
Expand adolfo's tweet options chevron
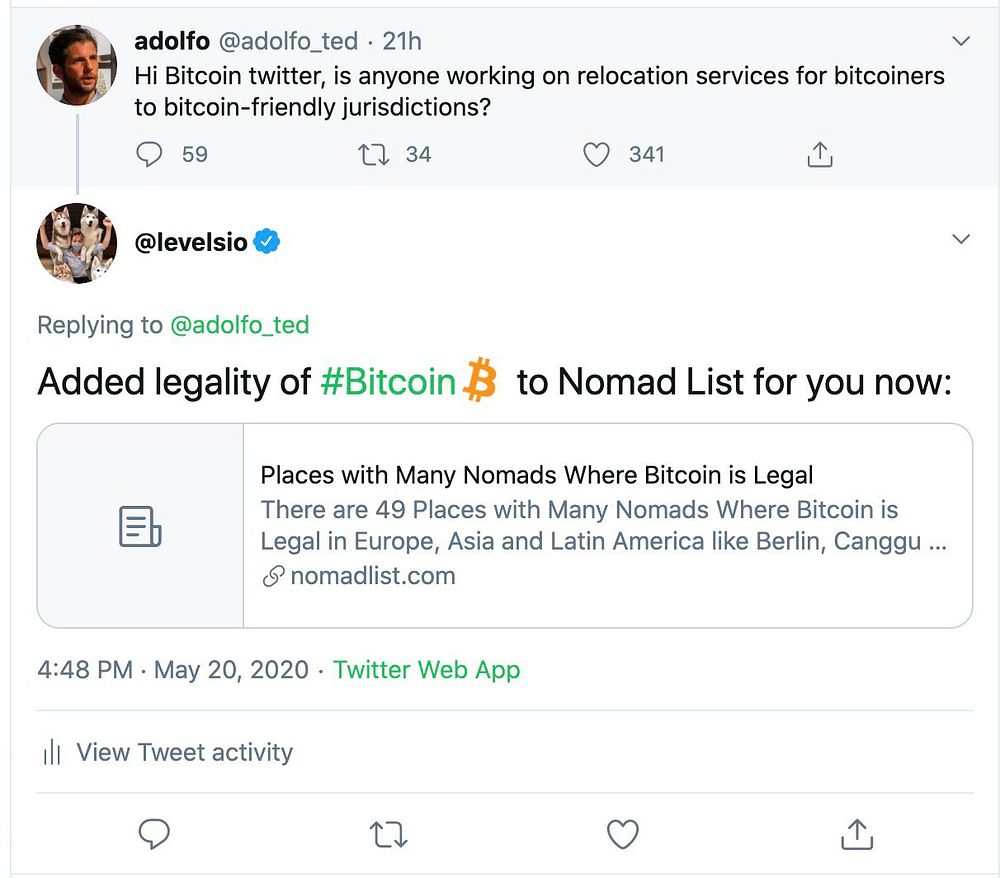coord(960,42)
